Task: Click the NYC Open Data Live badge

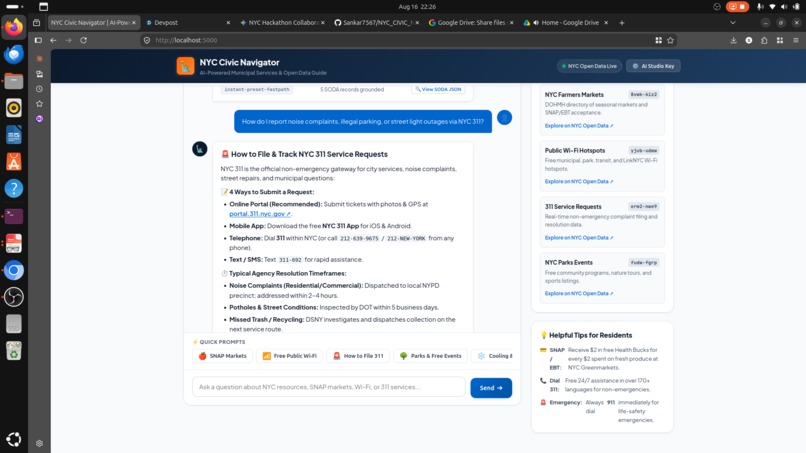Action: (589, 66)
